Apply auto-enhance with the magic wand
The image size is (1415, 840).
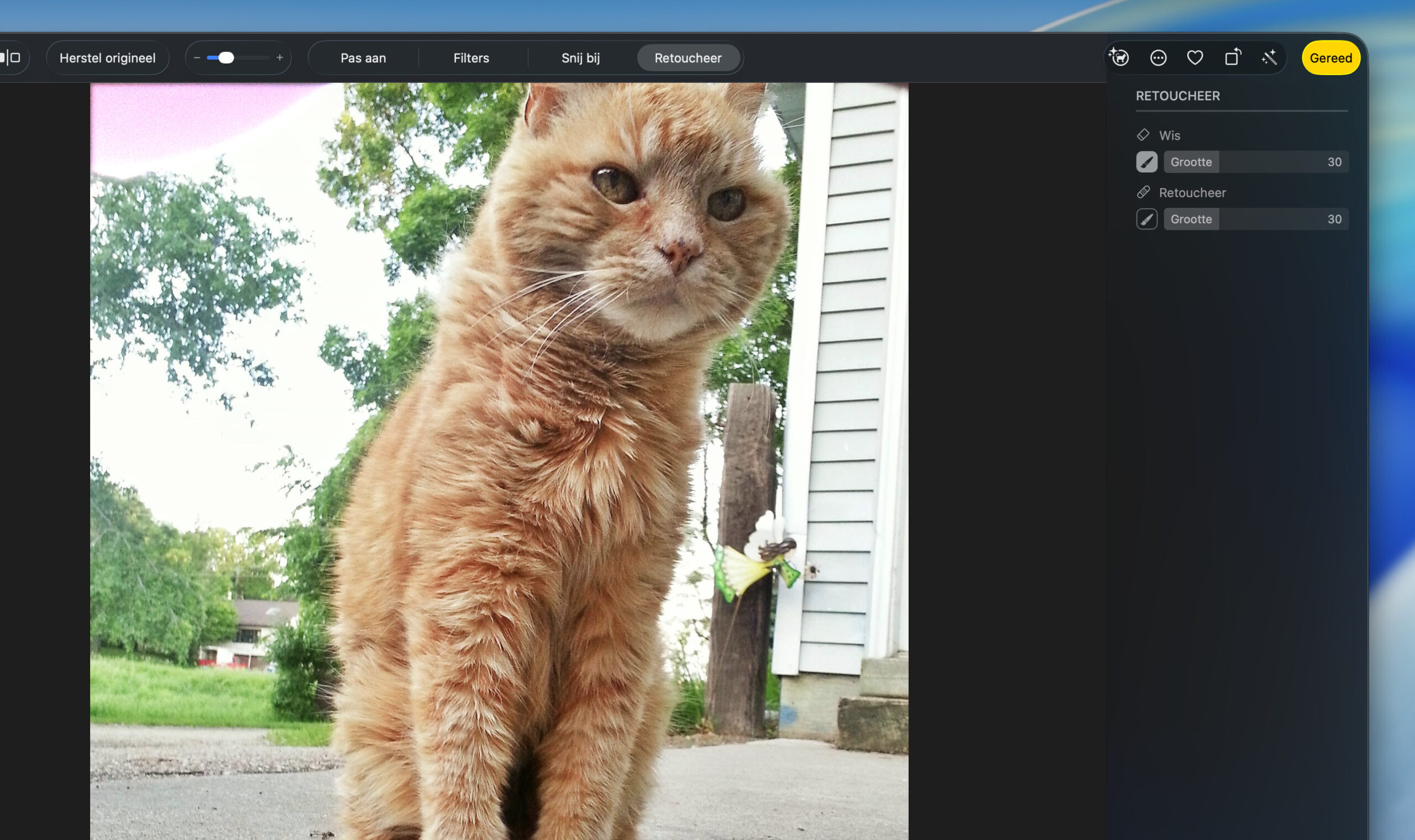[1269, 57]
